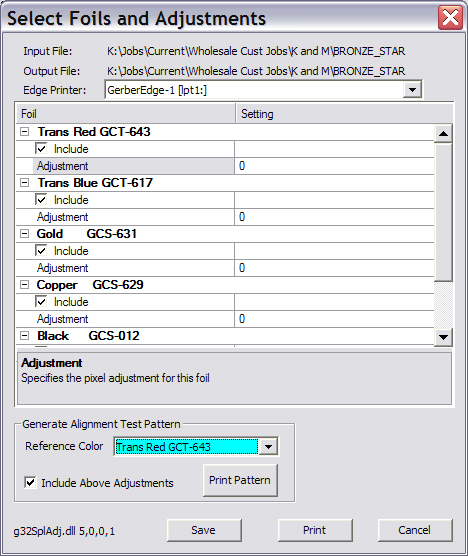Cancel the foil adjustments dialog
The height and width of the screenshot is (556, 468).
[x=415, y=530]
